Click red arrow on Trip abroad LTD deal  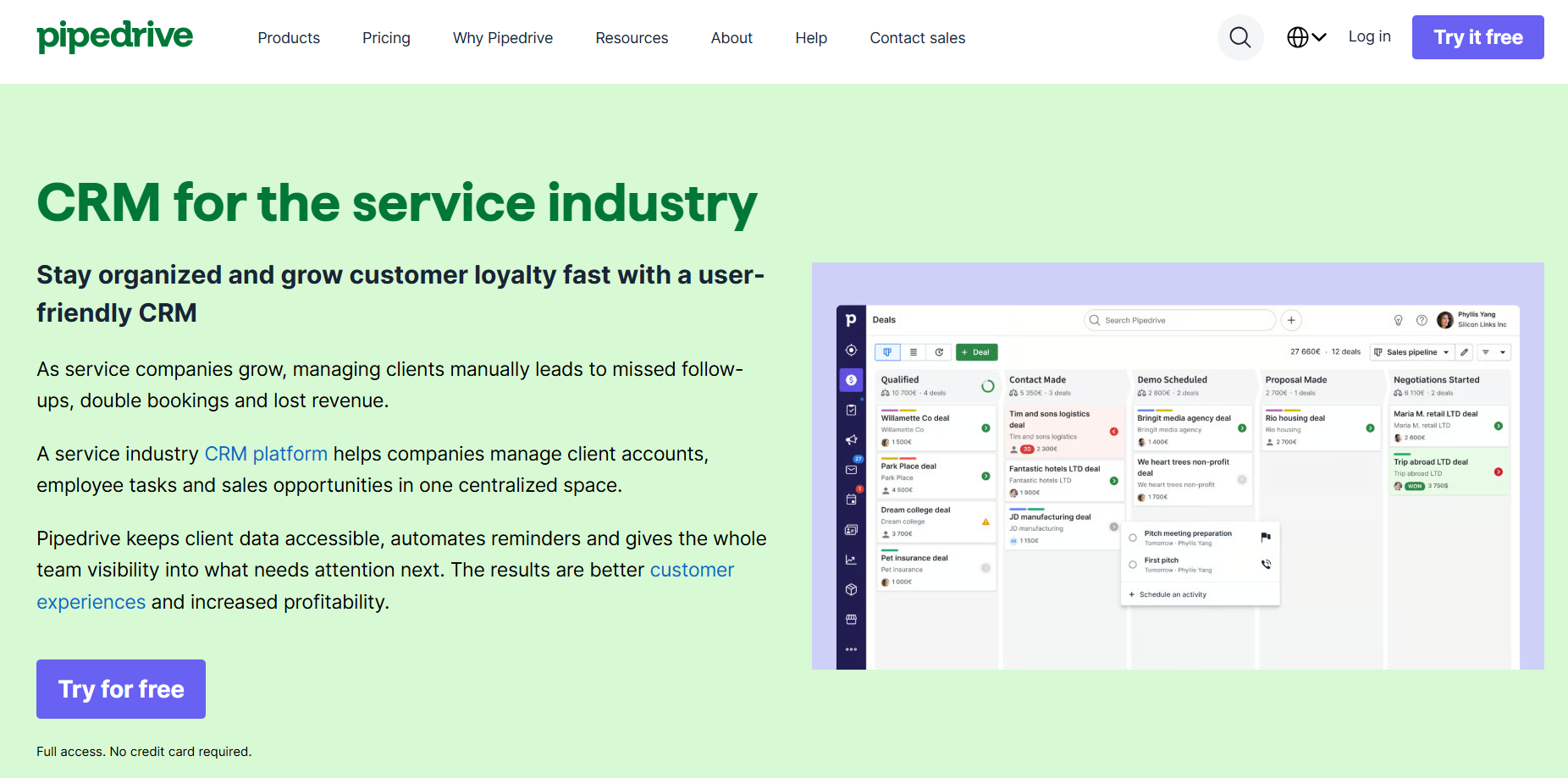coord(1499,472)
